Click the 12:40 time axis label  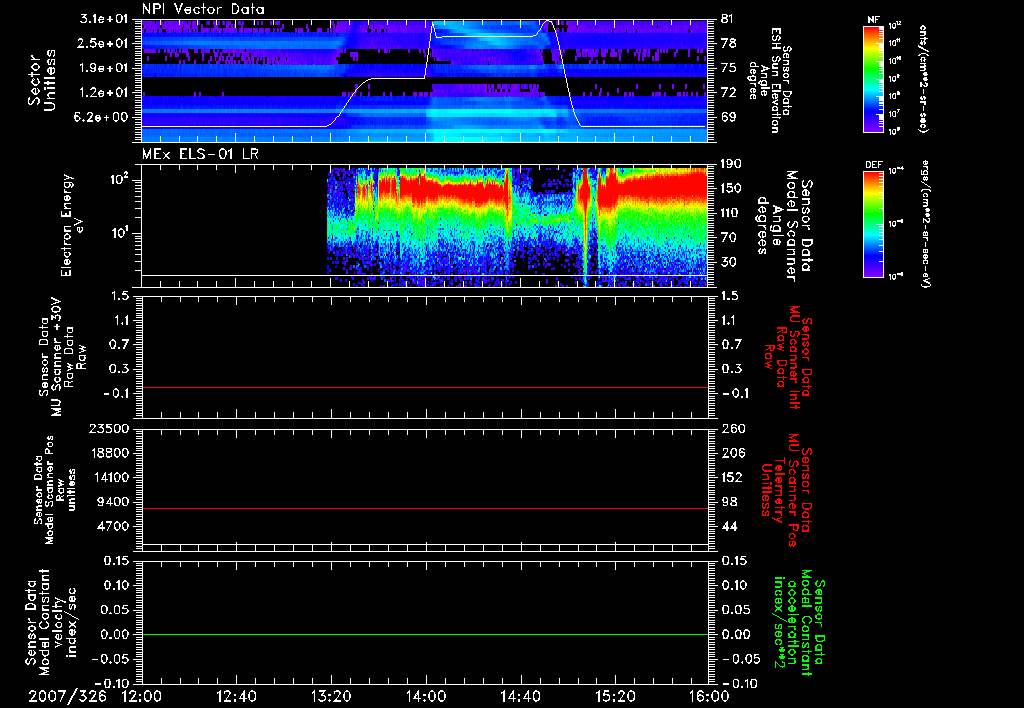236,696
